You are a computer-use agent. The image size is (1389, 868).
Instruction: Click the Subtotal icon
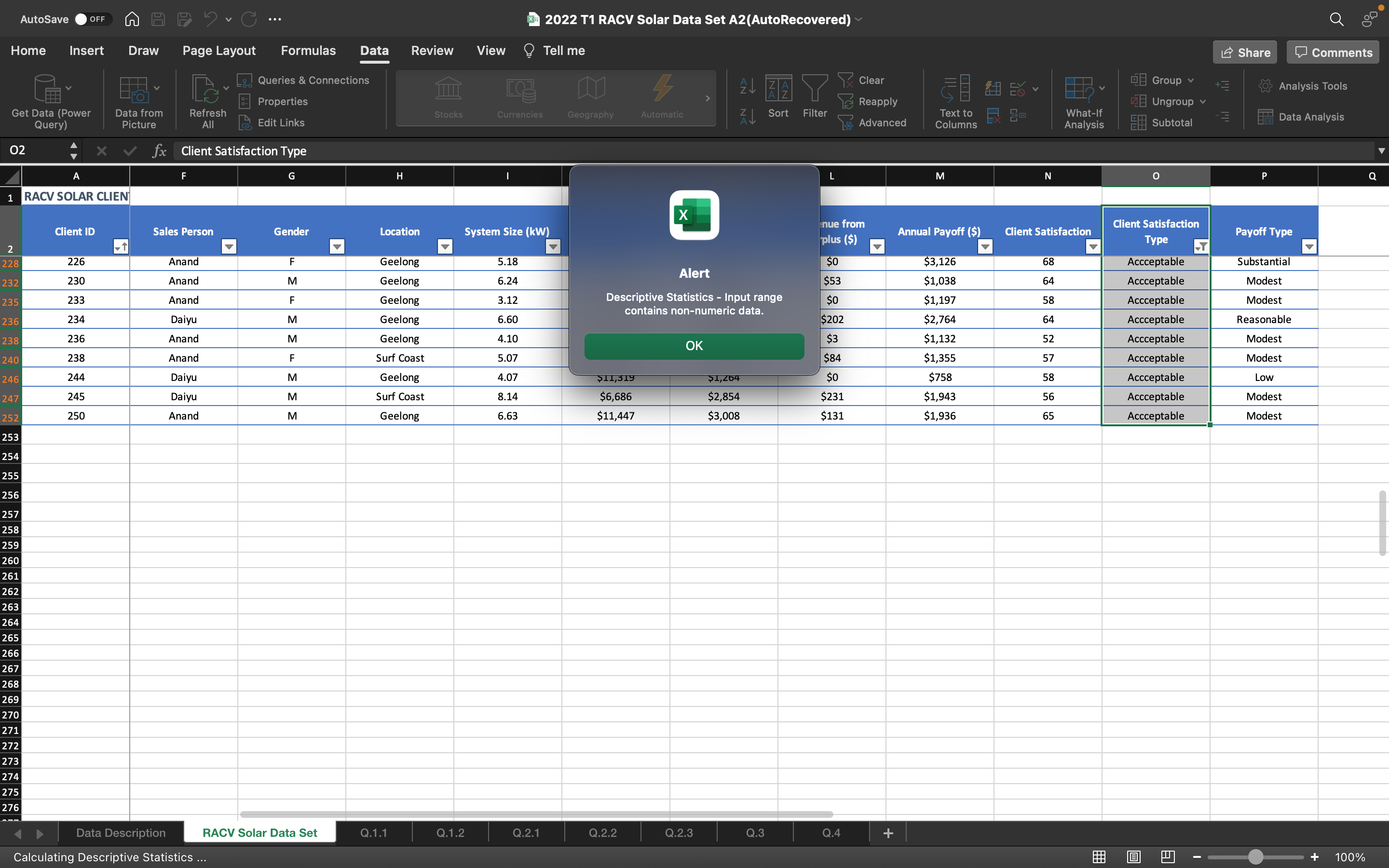click(1138, 123)
